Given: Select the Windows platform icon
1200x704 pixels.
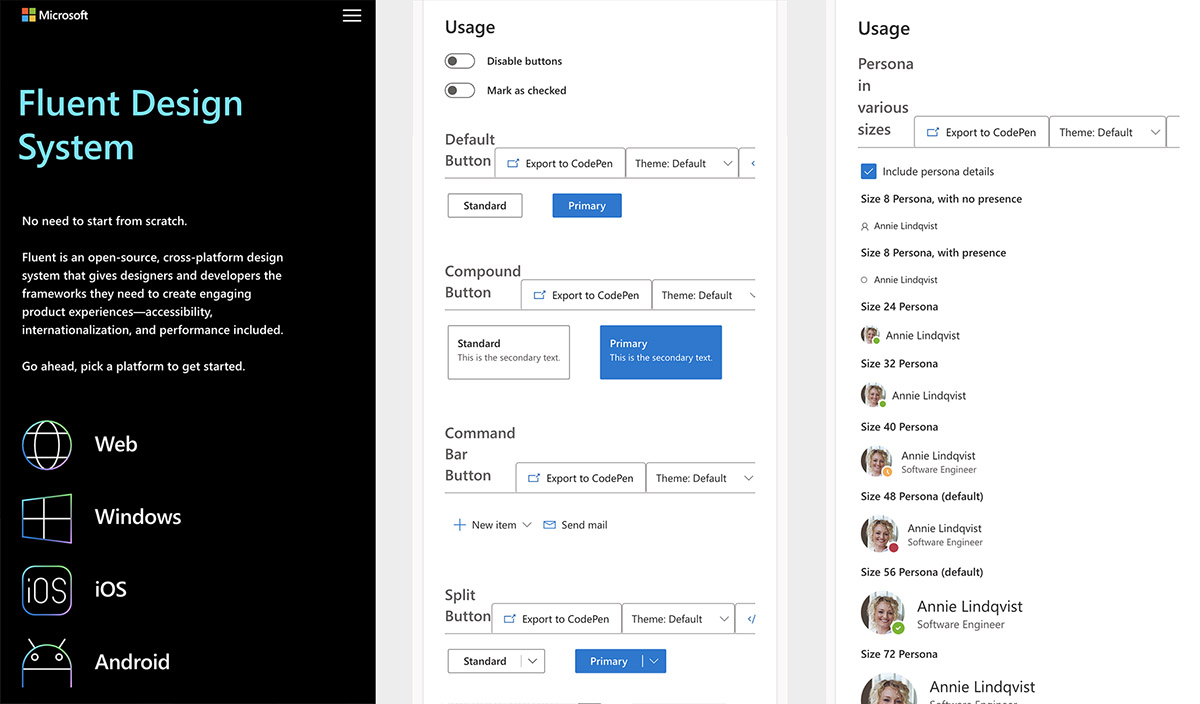Looking at the screenshot, I should [x=47, y=518].
